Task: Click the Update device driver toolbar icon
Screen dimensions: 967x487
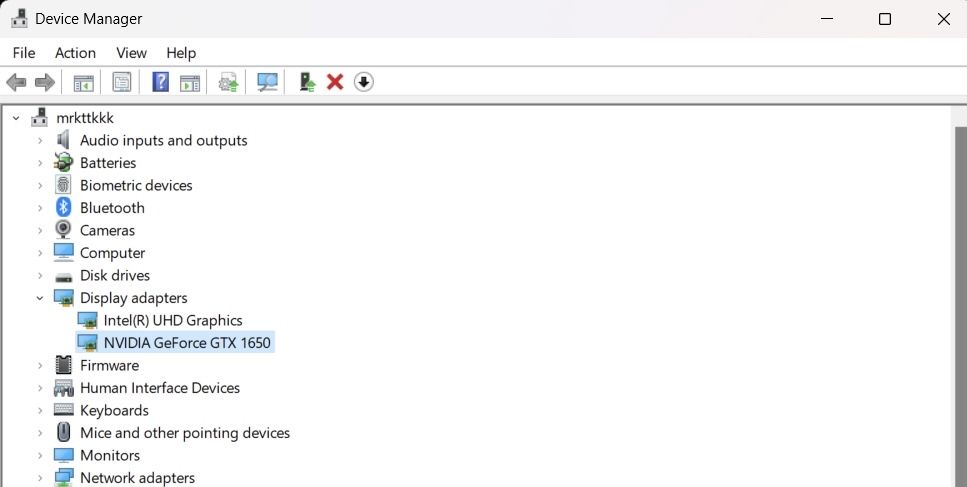Action: point(229,82)
